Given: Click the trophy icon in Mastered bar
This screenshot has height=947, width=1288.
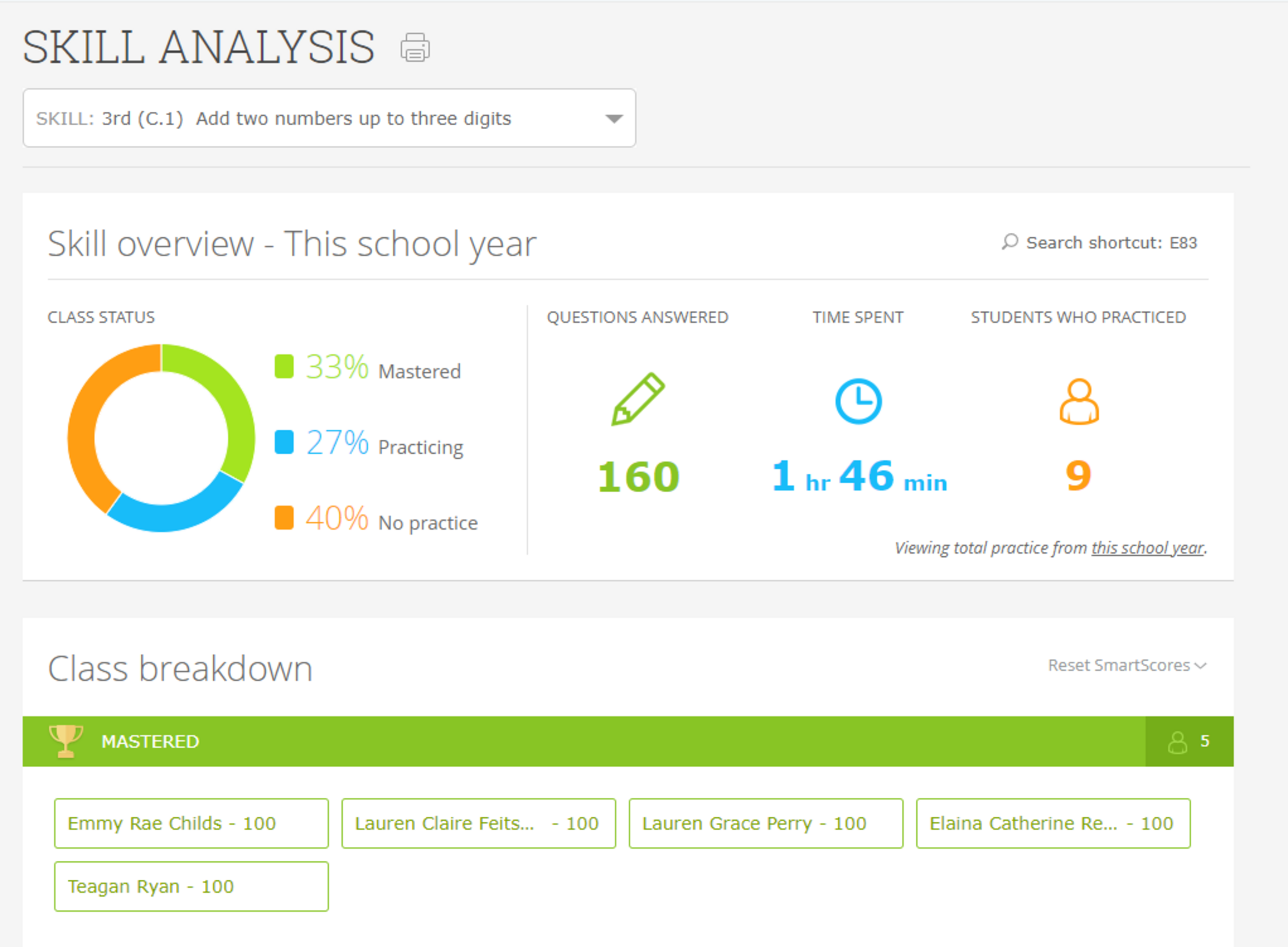Looking at the screenshot, I should pyautogui.click(x=65, y=741).
